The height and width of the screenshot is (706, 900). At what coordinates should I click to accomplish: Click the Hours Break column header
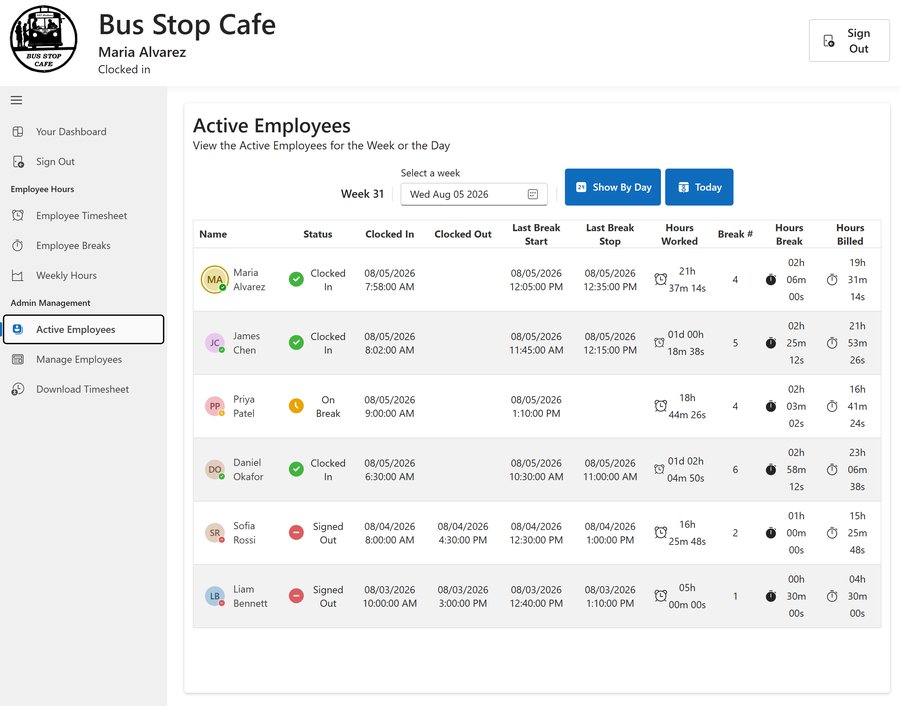(789, 234)
